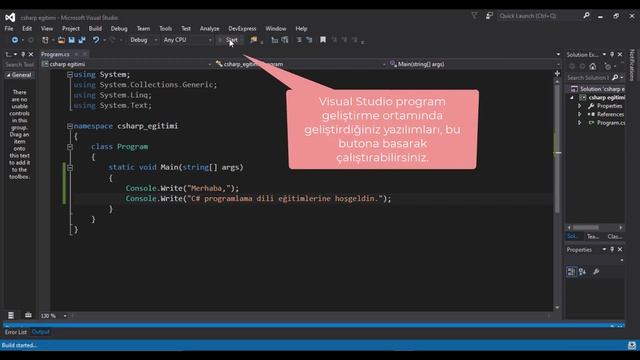Click the Quick Launch search field

pyautogui.click(x=539, y=16)
